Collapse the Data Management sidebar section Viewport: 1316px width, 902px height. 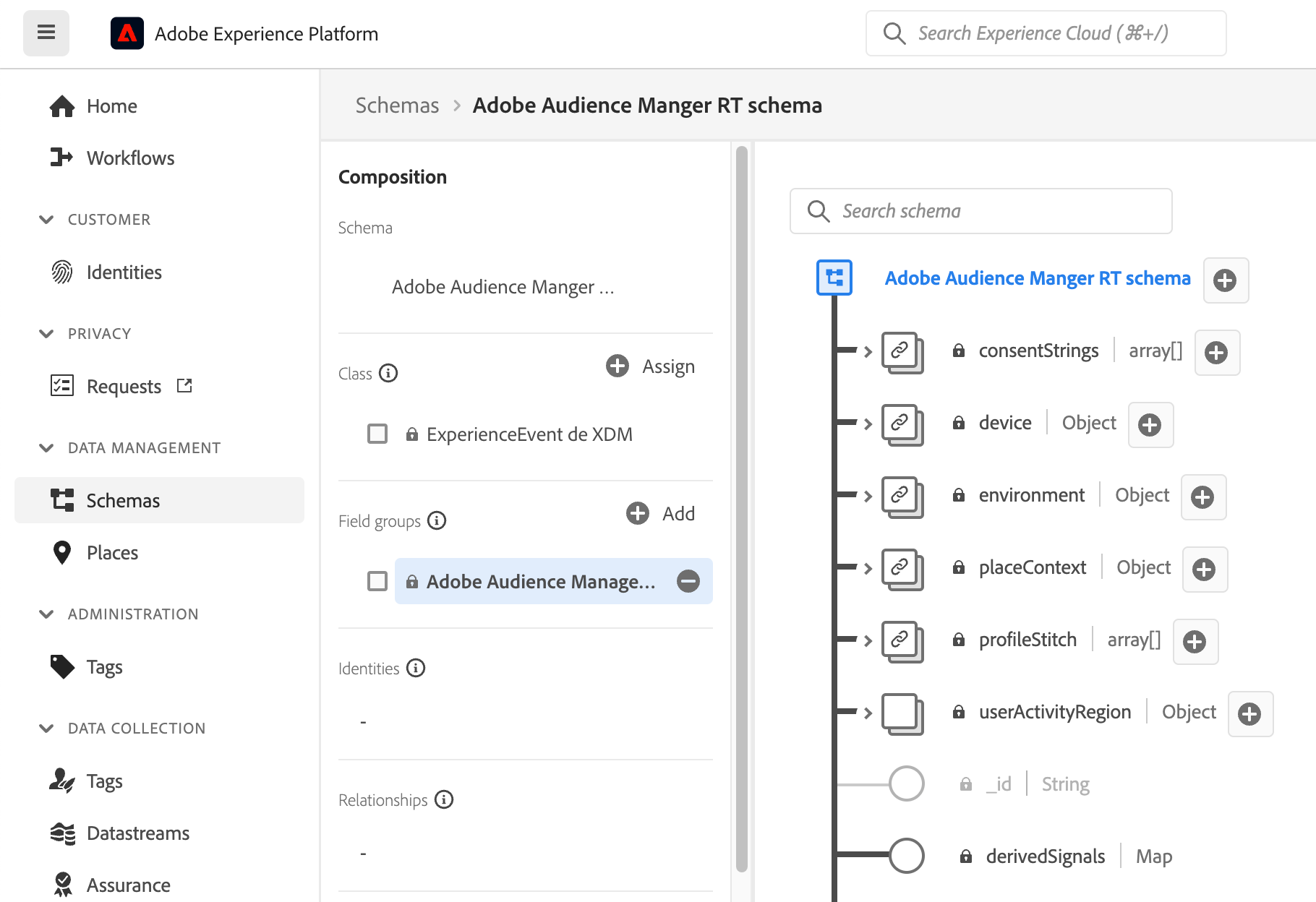[x=46, y=448]
